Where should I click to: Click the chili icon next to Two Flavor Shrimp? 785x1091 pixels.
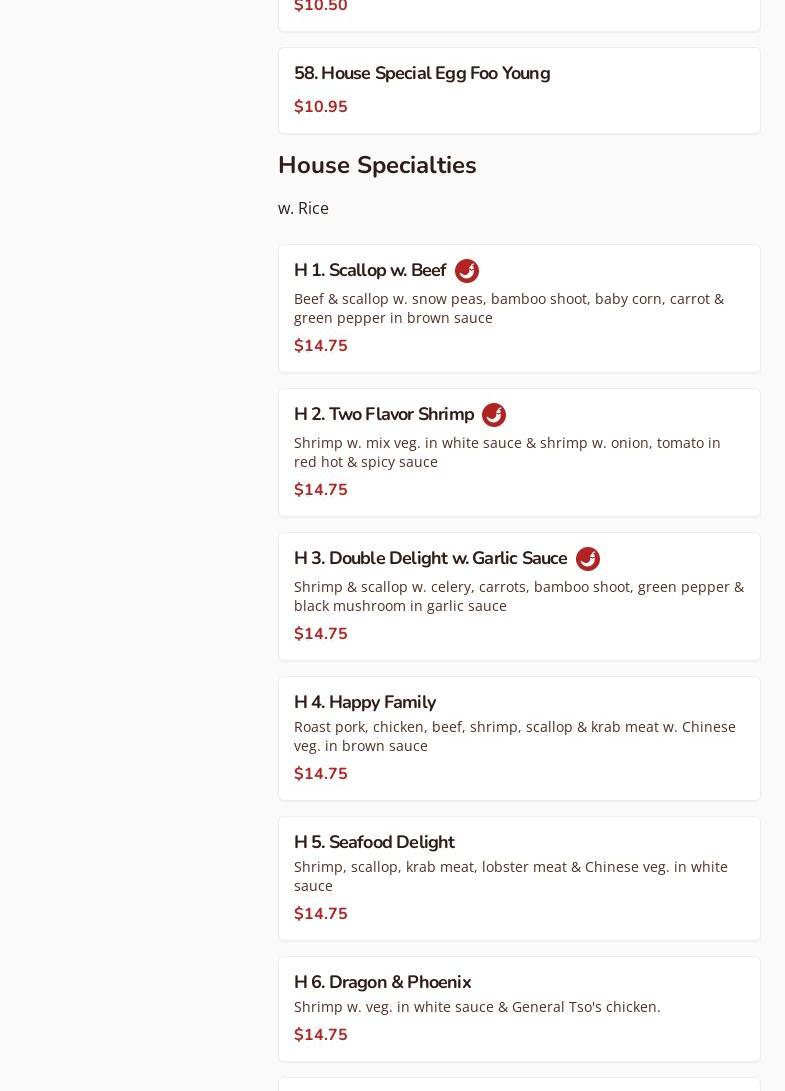(494, 415)
